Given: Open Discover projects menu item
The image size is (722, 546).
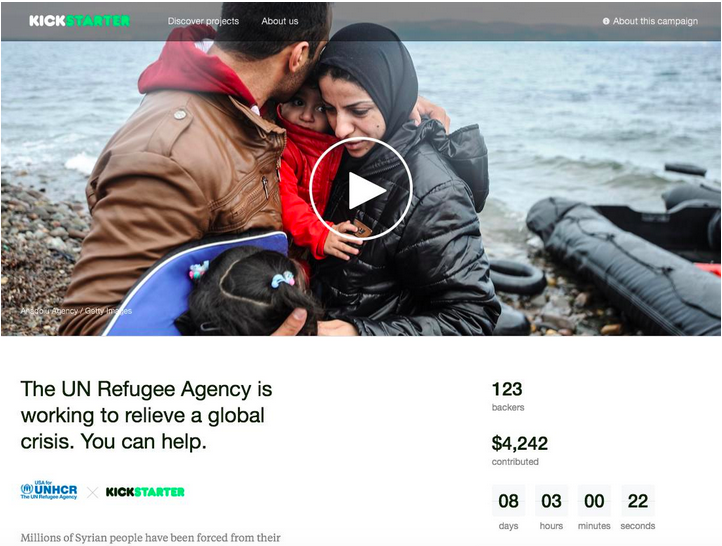Looking at the screenshot, I should click(203, 21).
